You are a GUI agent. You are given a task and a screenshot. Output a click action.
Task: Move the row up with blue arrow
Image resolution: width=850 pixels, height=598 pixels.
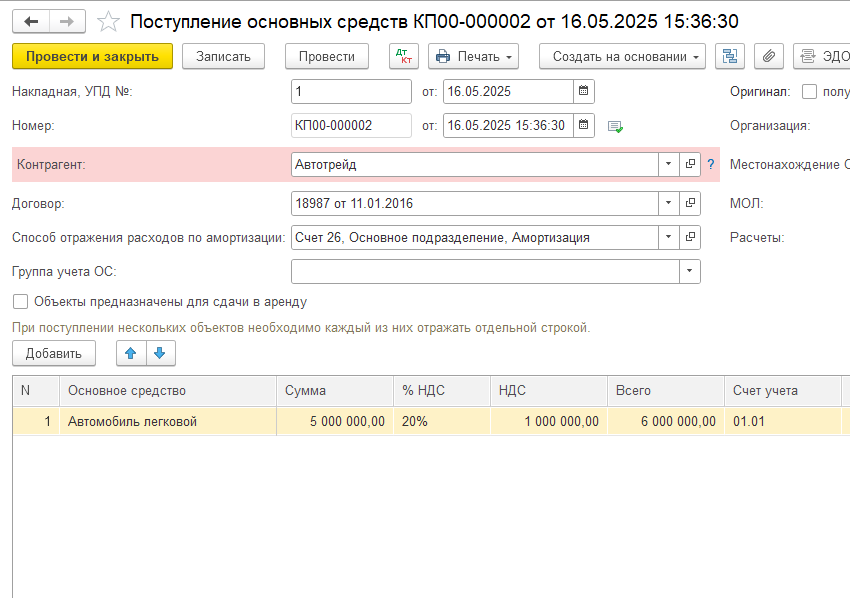pyautogui.click(x=131, y=353)
